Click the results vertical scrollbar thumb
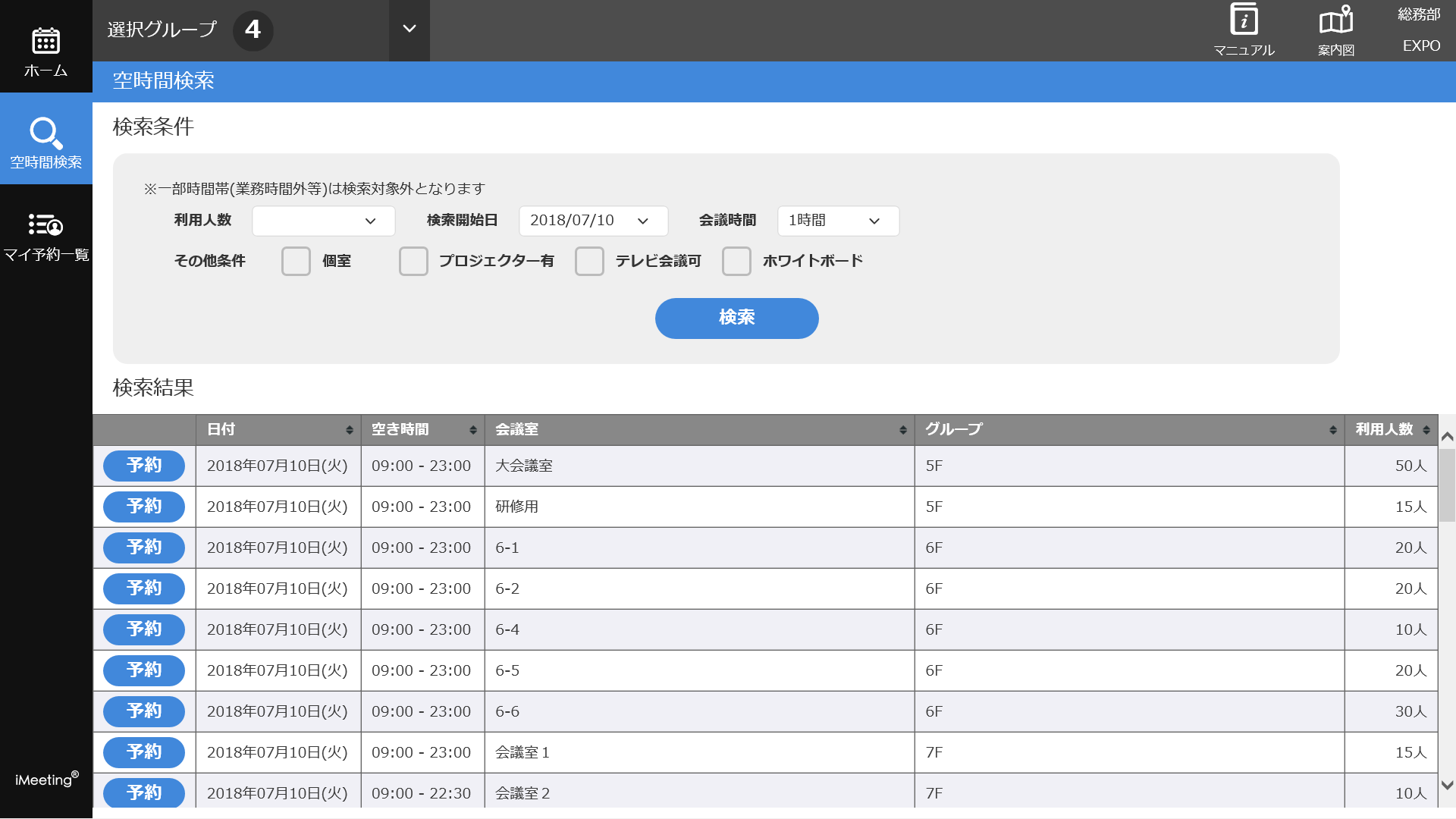 pos(1447,485)
